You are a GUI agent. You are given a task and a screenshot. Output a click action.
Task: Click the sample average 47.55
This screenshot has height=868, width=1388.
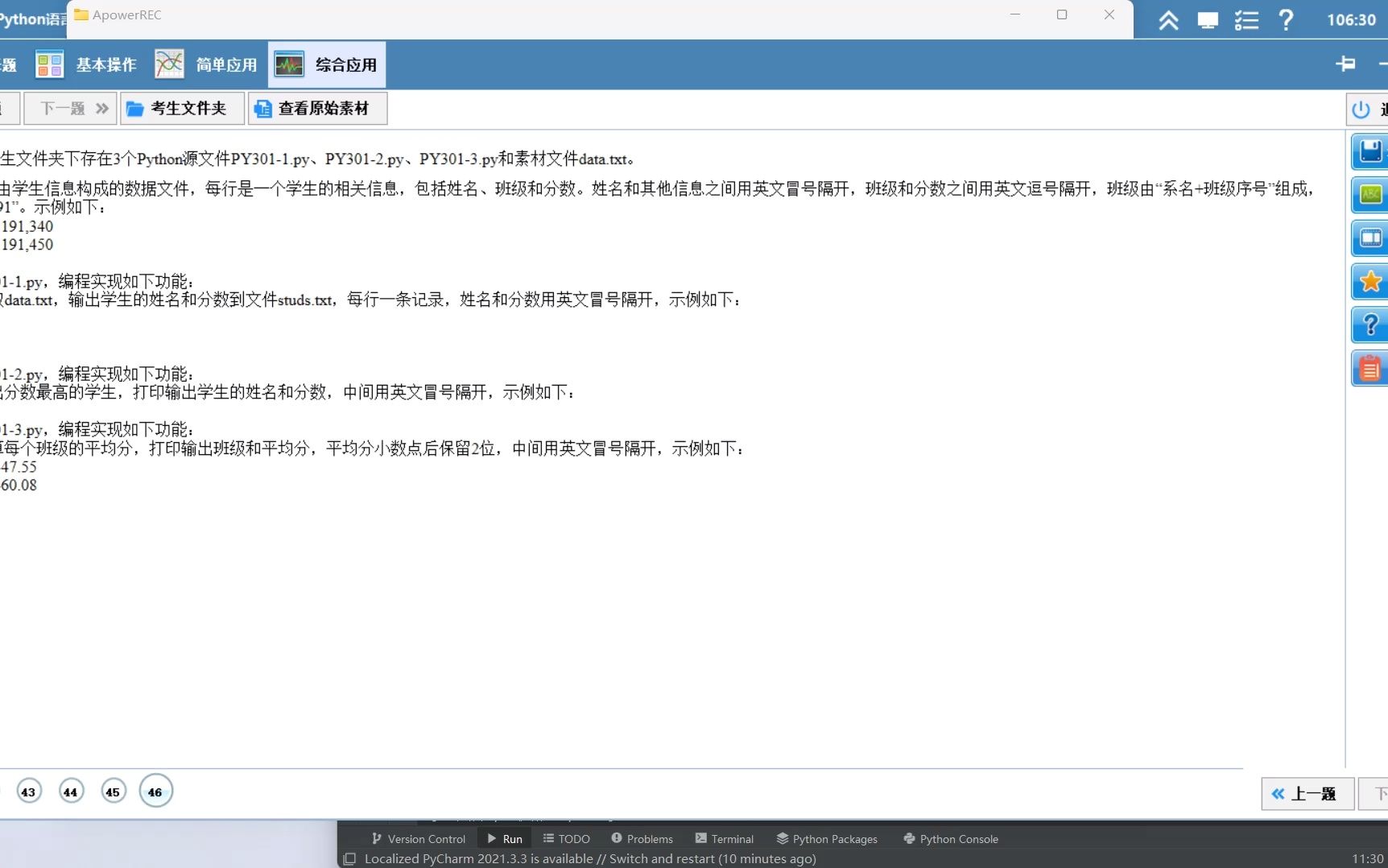pyautogui.click(x=19, y=467)
